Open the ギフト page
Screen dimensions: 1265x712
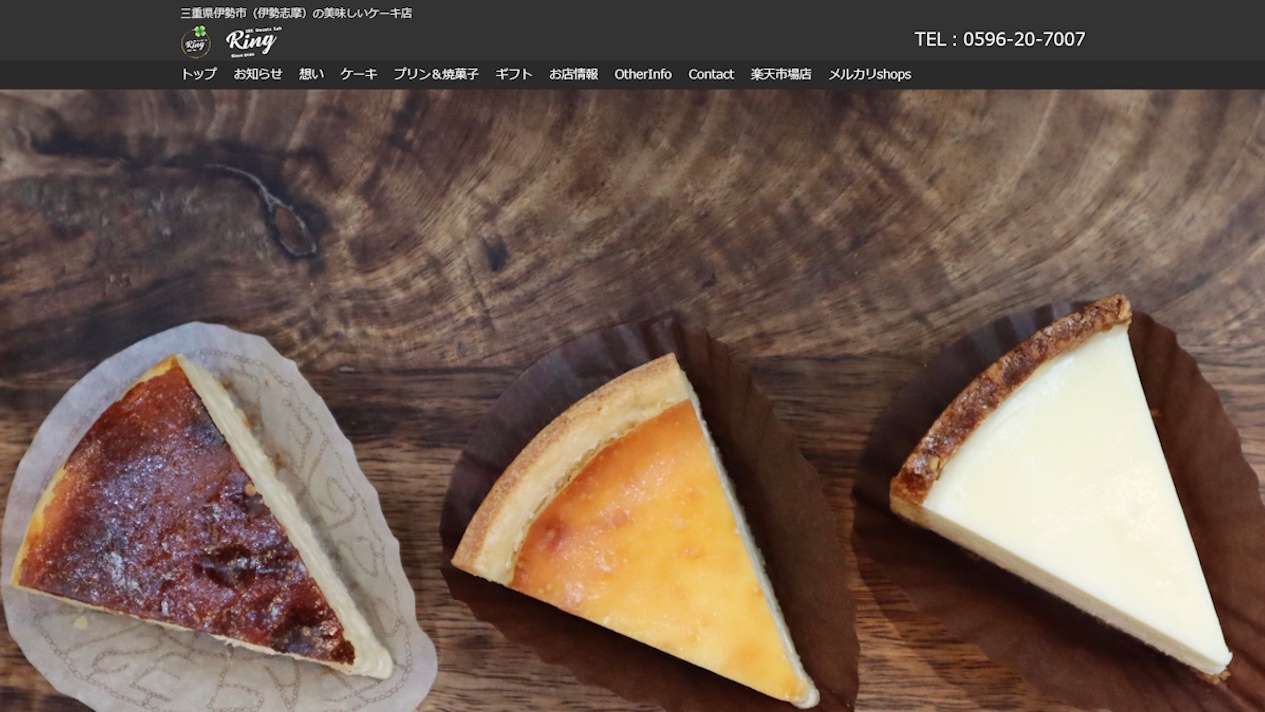(514, 74)
